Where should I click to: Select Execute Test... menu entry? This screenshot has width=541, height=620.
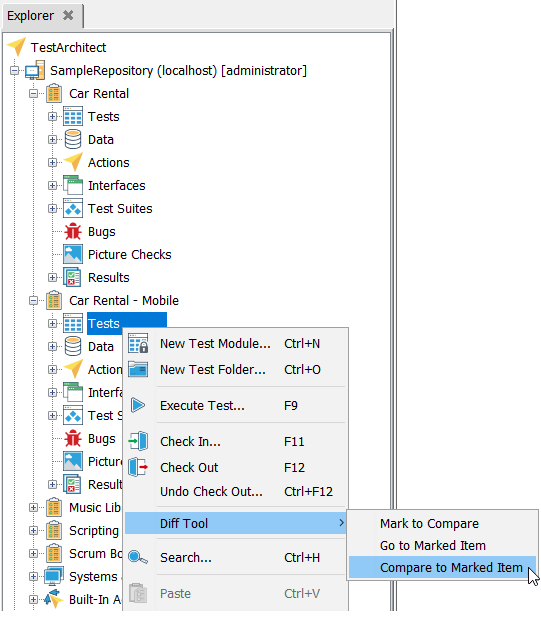point(236,405)
